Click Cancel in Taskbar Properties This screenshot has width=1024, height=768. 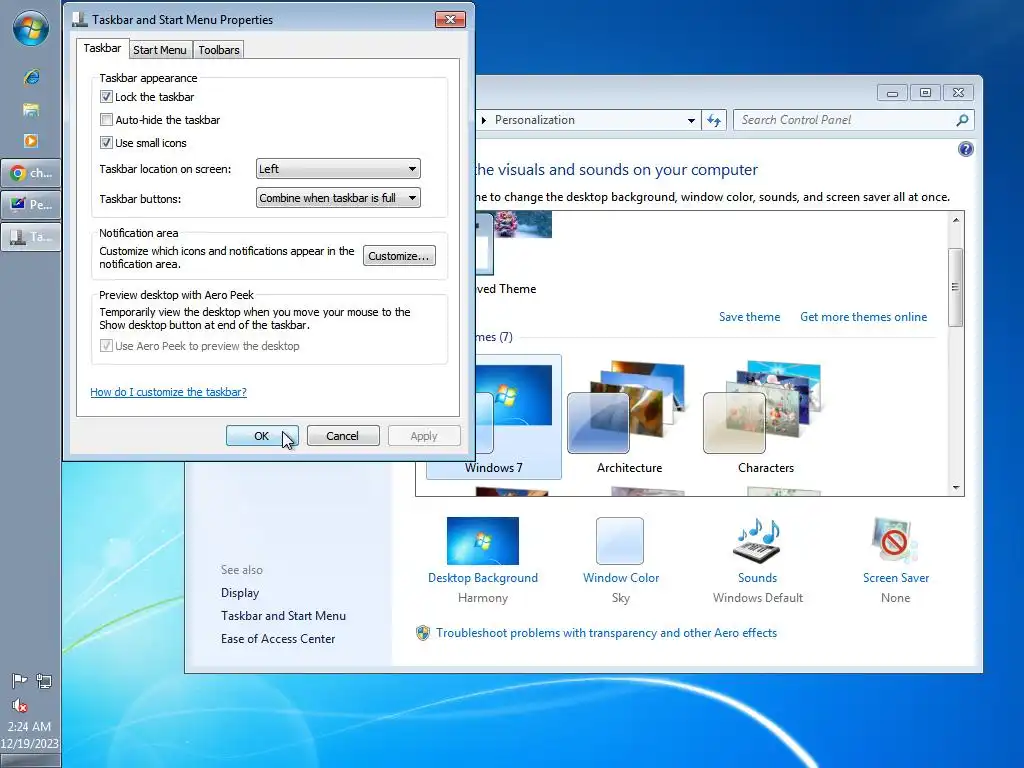[343, 436]
